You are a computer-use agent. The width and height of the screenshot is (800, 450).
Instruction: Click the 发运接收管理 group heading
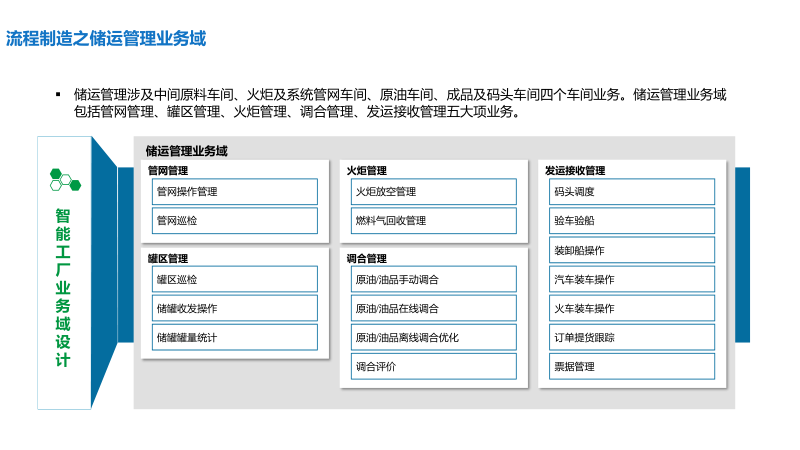point(575,170)
